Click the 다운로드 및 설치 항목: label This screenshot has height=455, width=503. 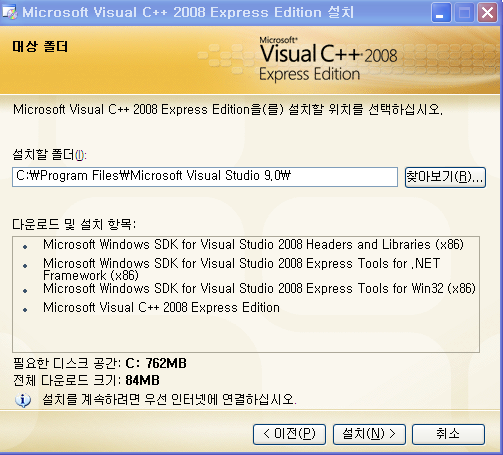click(74, 224)
